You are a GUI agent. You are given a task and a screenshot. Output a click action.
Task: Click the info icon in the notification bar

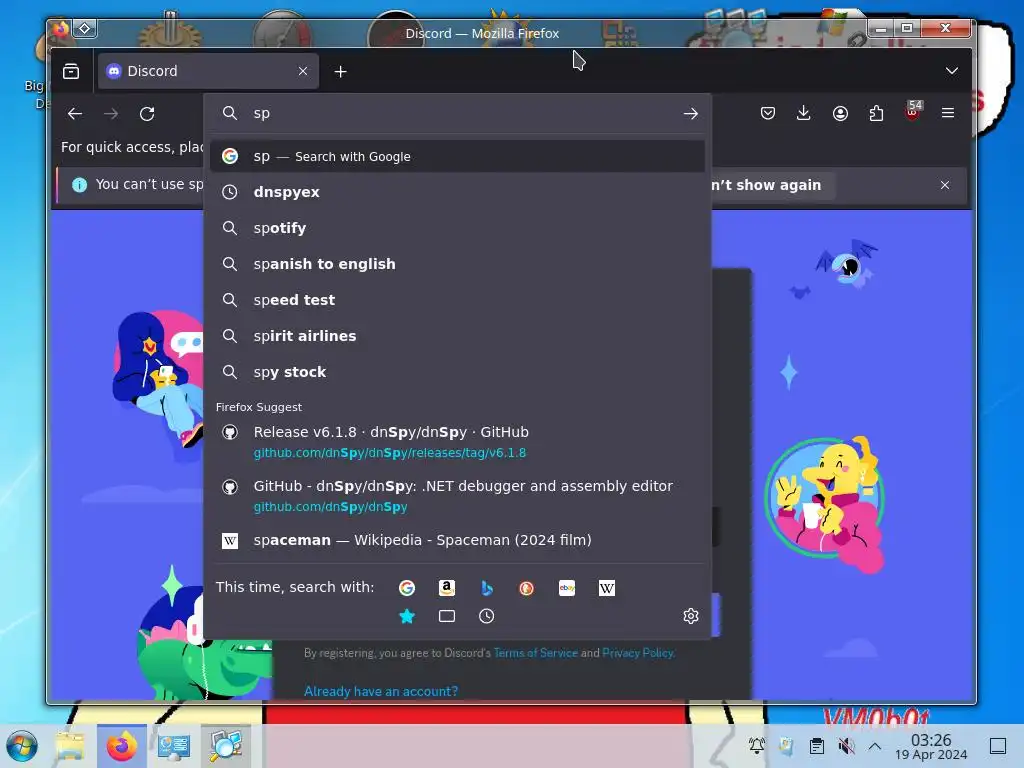coord(79,185)
